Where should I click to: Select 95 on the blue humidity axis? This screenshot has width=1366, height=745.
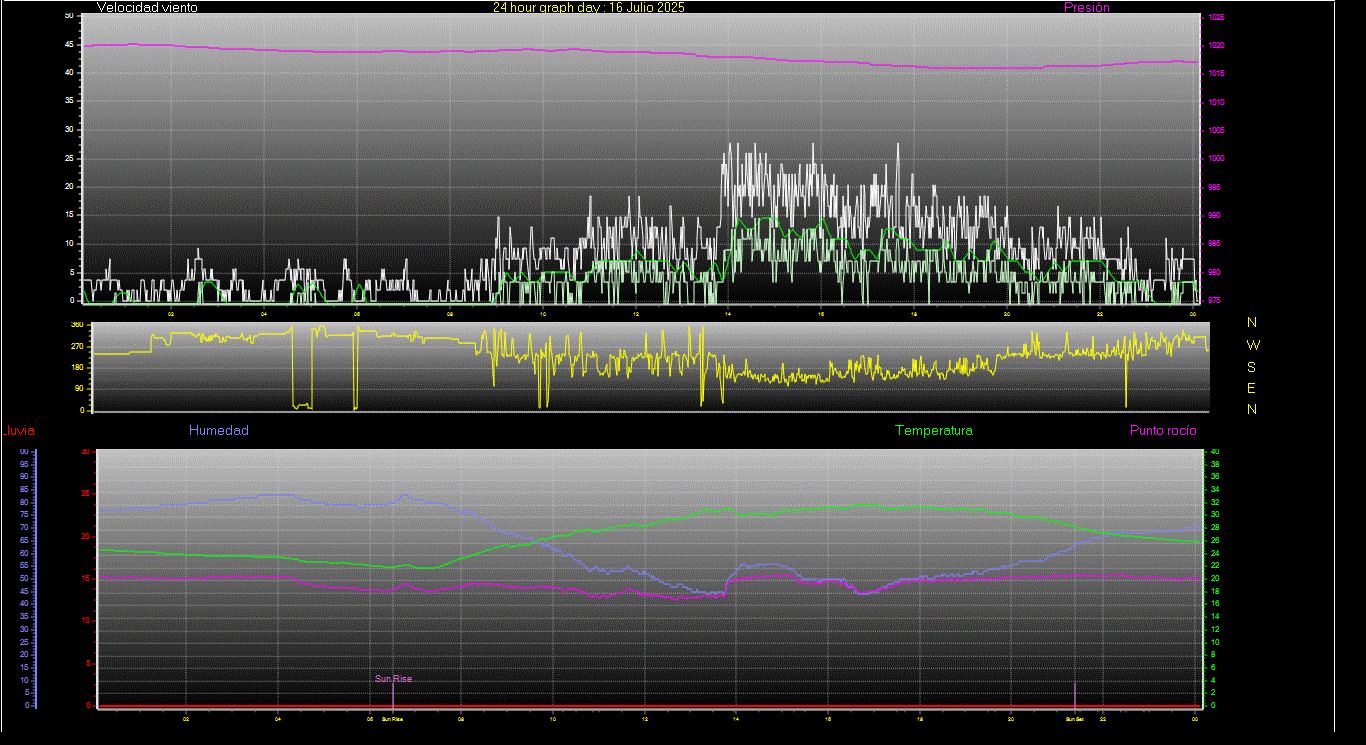click(x=24, y=464)
